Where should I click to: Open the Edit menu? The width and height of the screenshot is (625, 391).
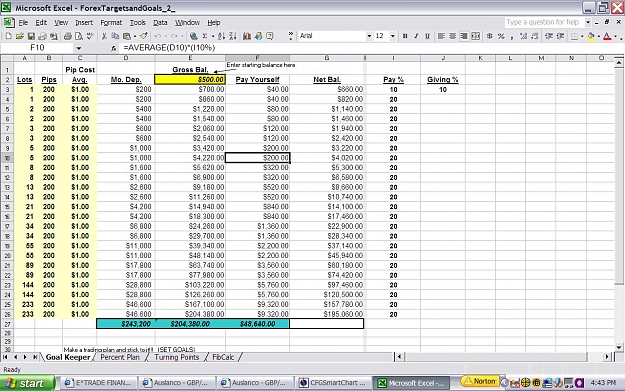41,23
